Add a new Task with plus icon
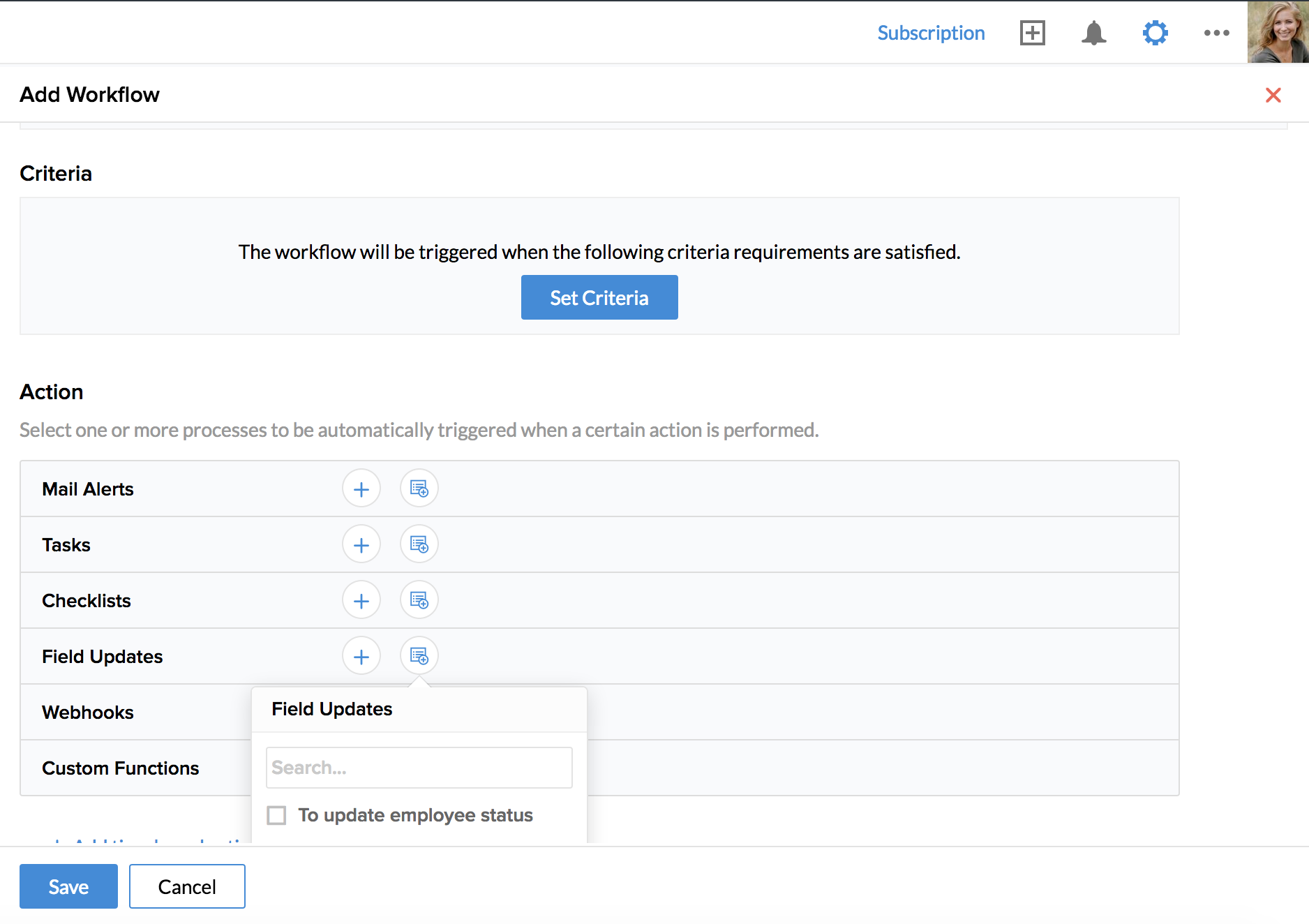 tap(361, 545)
